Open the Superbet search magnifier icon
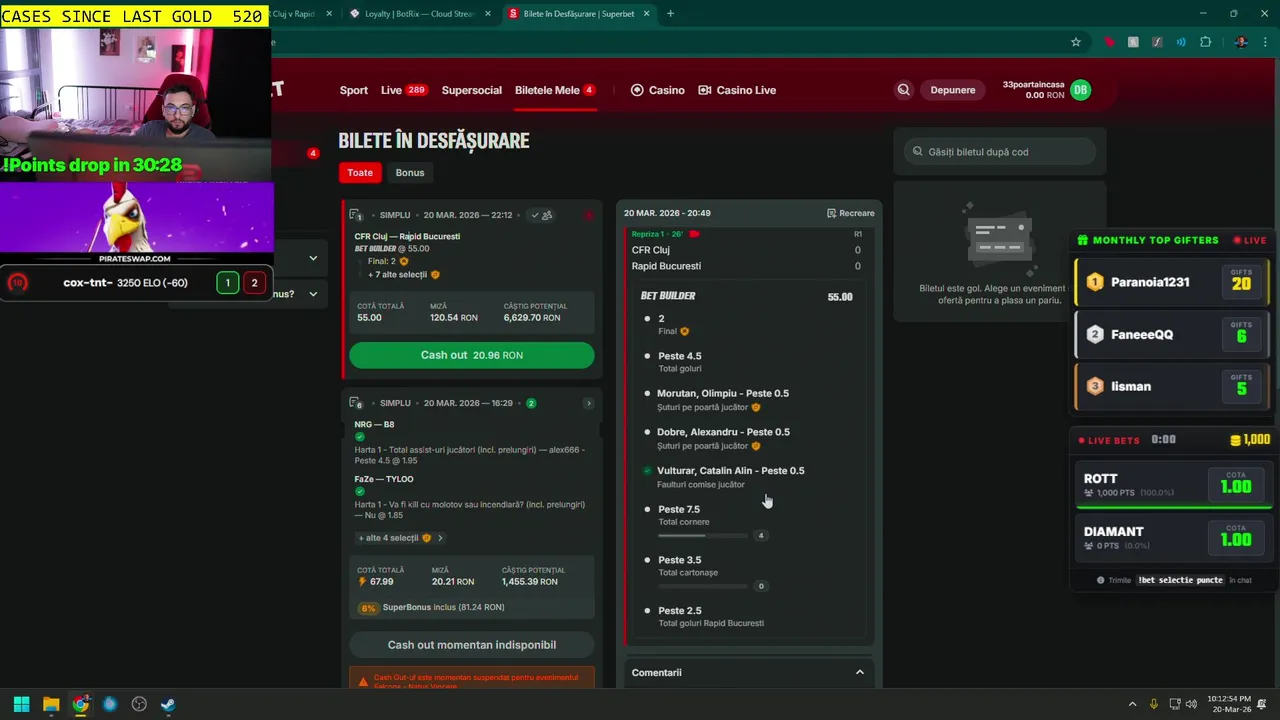Image resolution: width=1280 pixels, height=720 pixels. point(904,90)
